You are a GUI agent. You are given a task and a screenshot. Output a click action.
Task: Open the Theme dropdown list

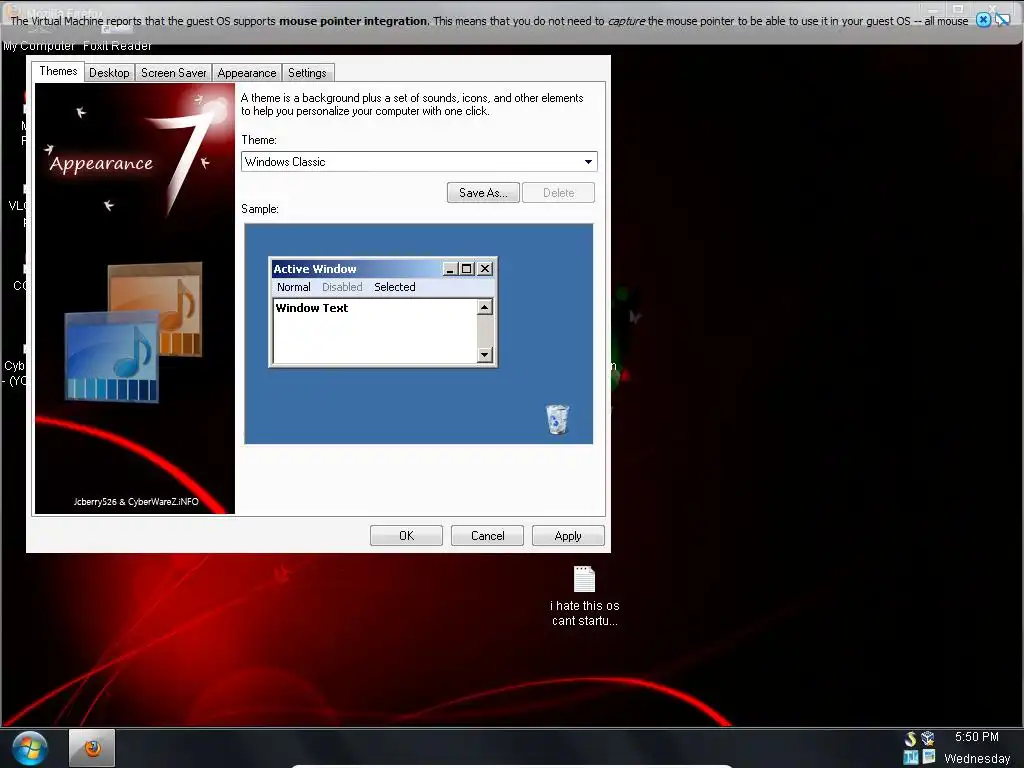tap(588, 162)
